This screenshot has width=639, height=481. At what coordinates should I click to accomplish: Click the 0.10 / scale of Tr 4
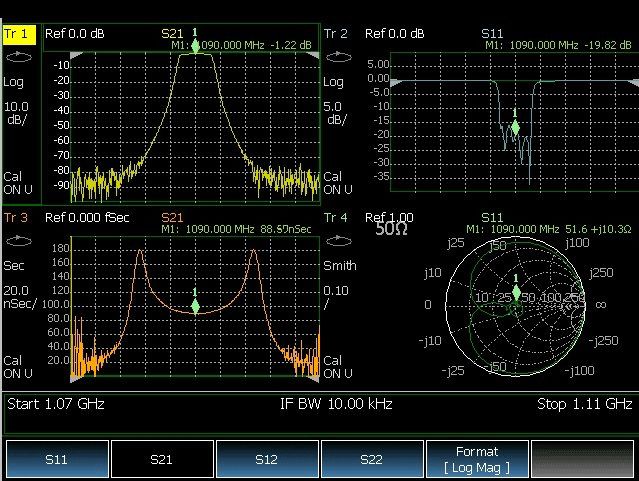pos(336,297)
